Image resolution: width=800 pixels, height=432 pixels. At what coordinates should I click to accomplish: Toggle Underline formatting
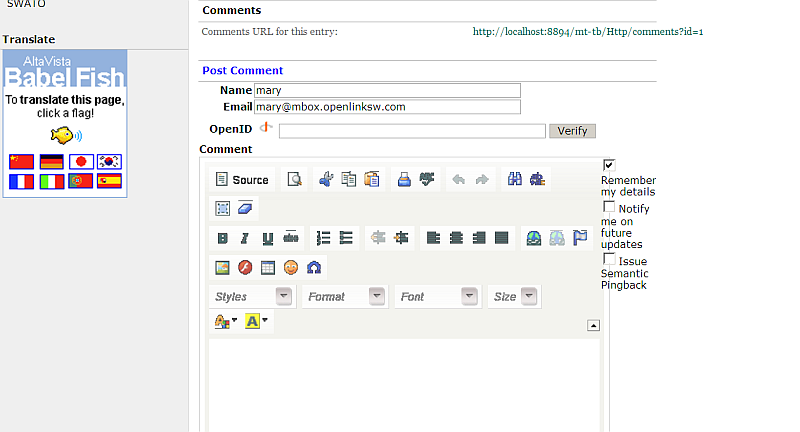pos(268,238)
